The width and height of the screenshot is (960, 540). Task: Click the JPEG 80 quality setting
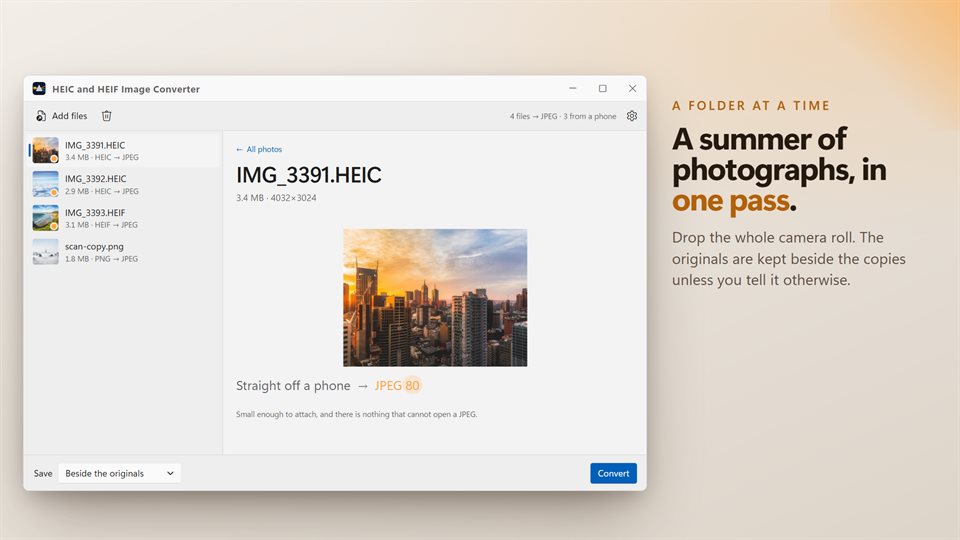[x=397, y=386]
